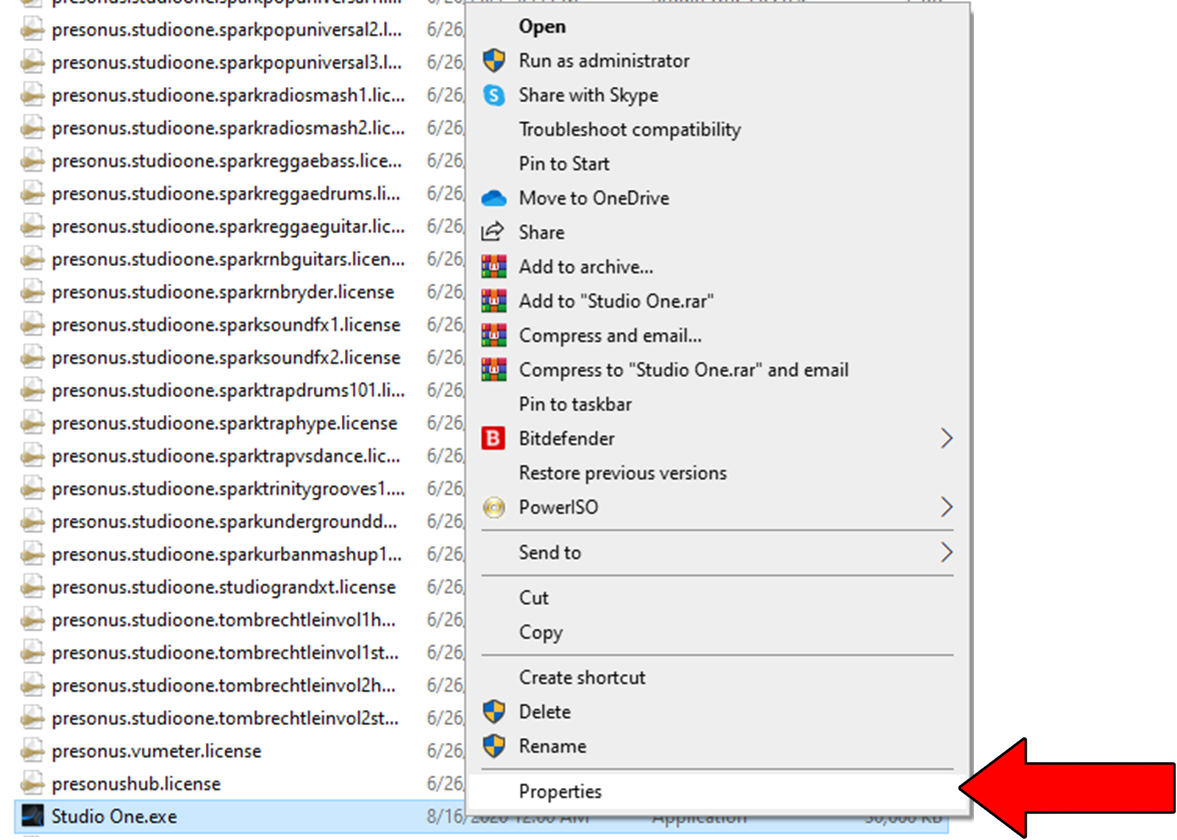The image size is (1177, 840).
Task: Click the PowerISO disc icon
Action: click(x=494, y=507)
